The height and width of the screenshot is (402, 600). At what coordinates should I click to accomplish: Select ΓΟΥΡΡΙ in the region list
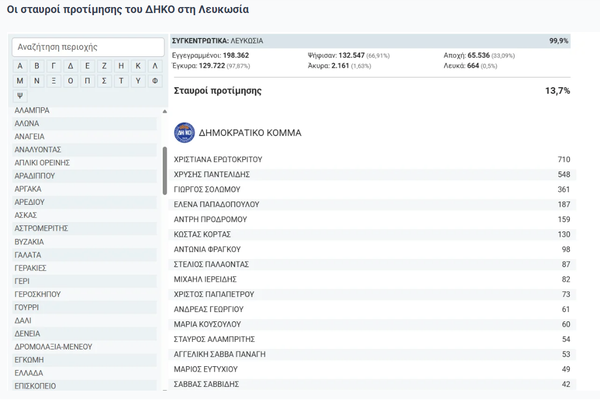click(x=85, y=307)
